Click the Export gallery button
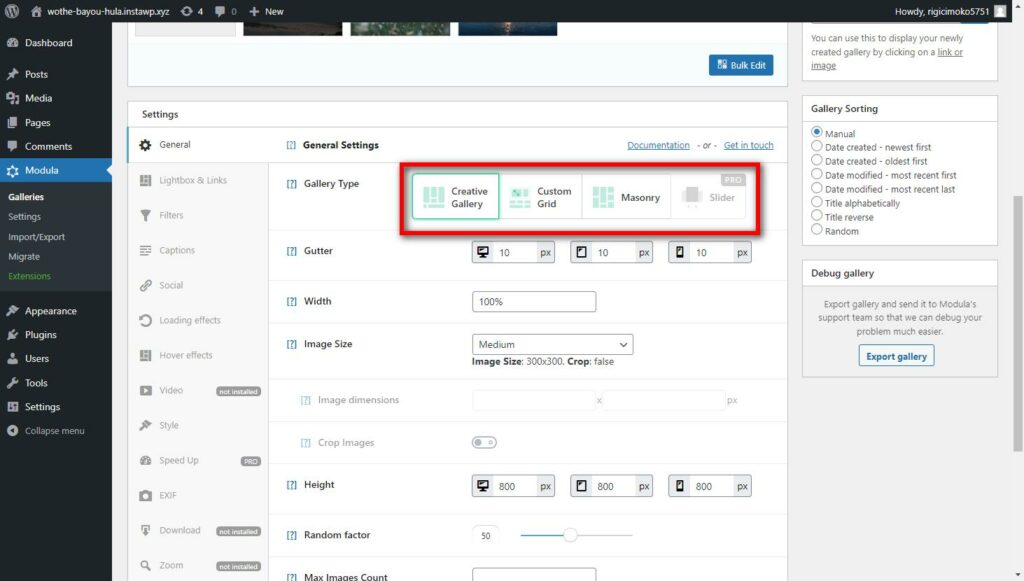 (x=896, y=356)
